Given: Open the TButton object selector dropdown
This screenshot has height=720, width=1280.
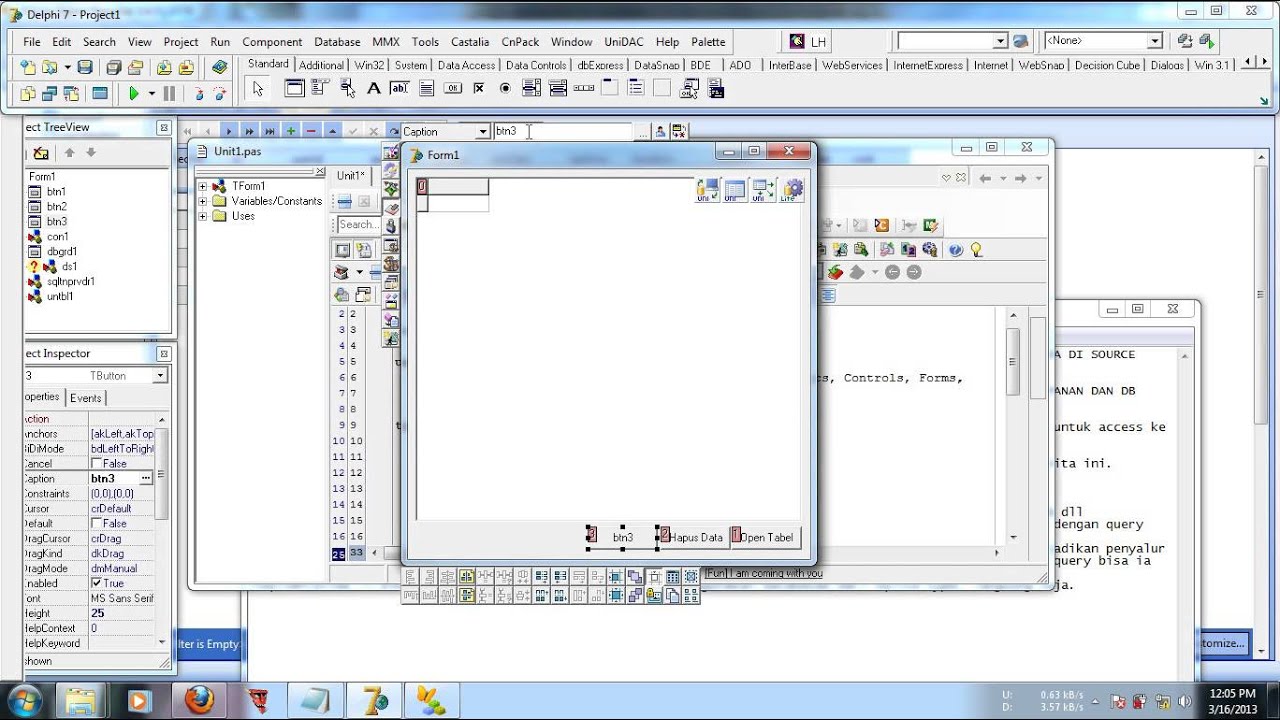Looking at the screenshot, I should click(x=159, y=376).
